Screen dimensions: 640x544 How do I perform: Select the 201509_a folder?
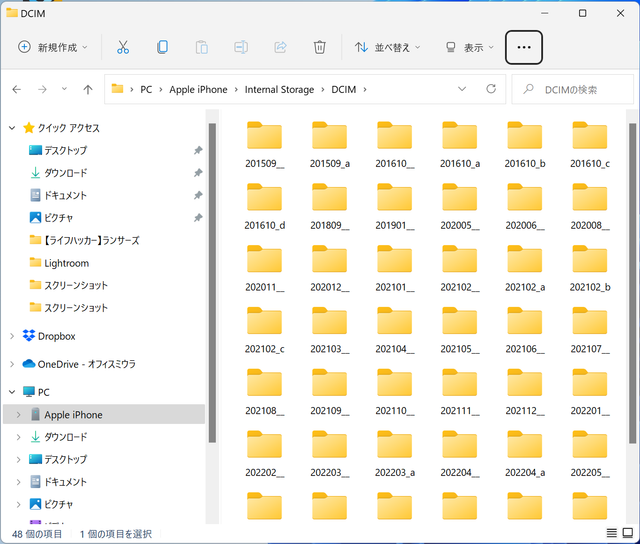click(x=329, y=143)
